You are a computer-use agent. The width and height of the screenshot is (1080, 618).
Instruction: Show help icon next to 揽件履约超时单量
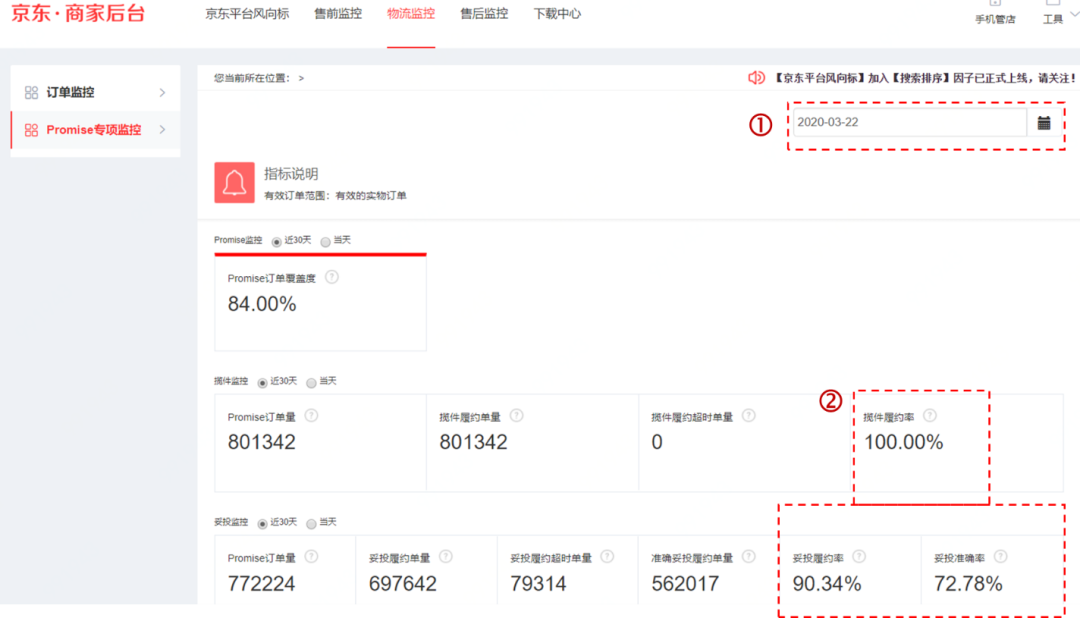click(x=749, y=415)
